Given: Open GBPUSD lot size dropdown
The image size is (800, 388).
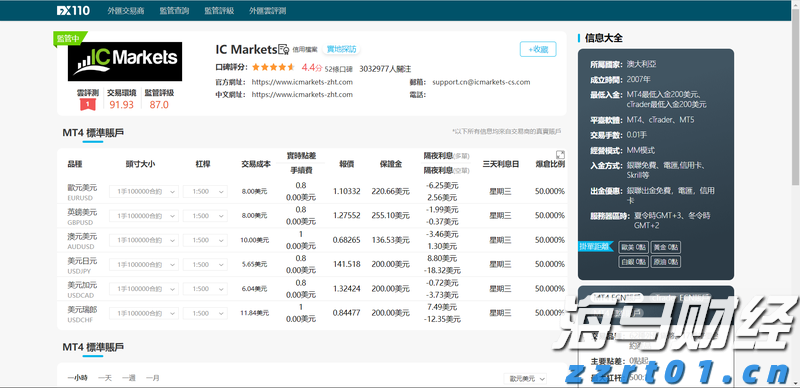Looking at the screenshot, I should tap(144, 216).
